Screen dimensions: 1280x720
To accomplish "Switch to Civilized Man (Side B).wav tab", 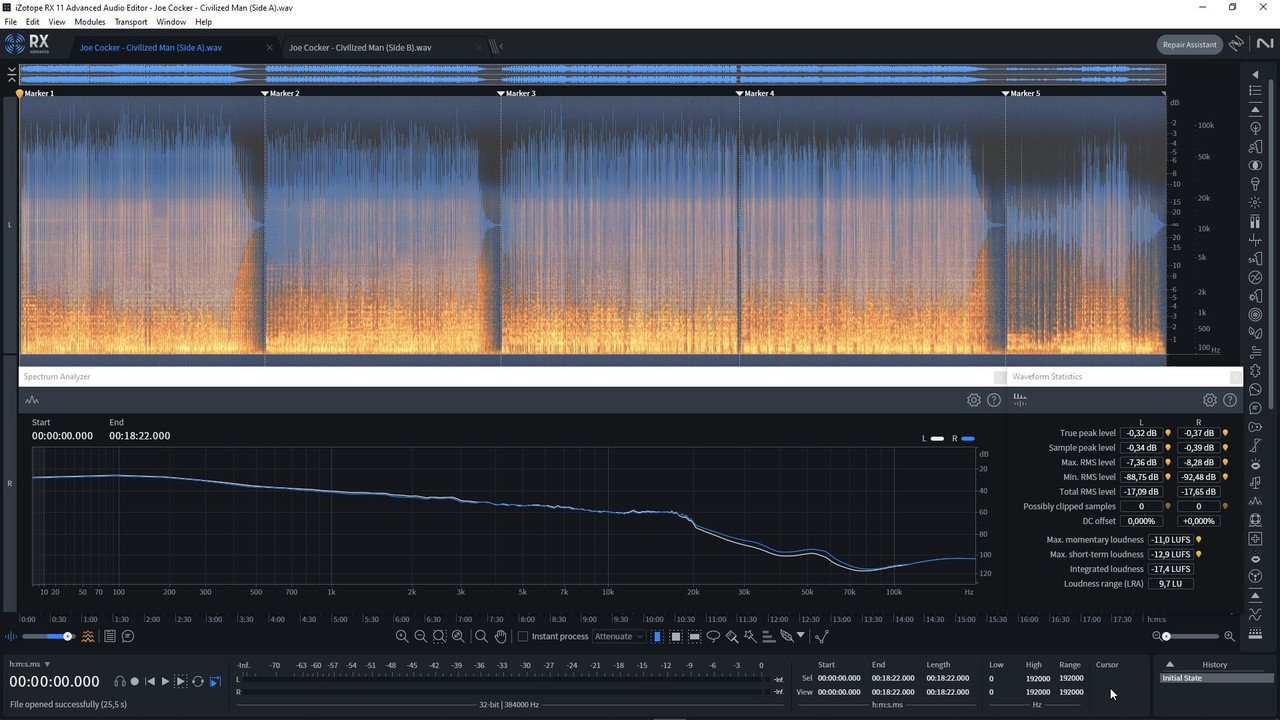I will click(360, 47).
